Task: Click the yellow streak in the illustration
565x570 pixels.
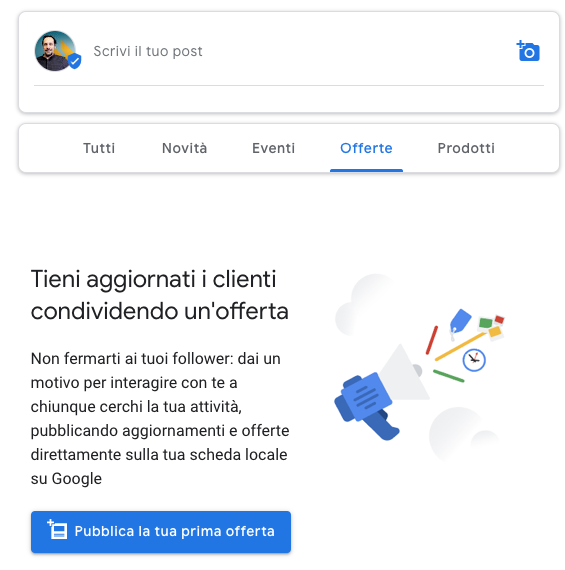Action: tap(460, 347)
